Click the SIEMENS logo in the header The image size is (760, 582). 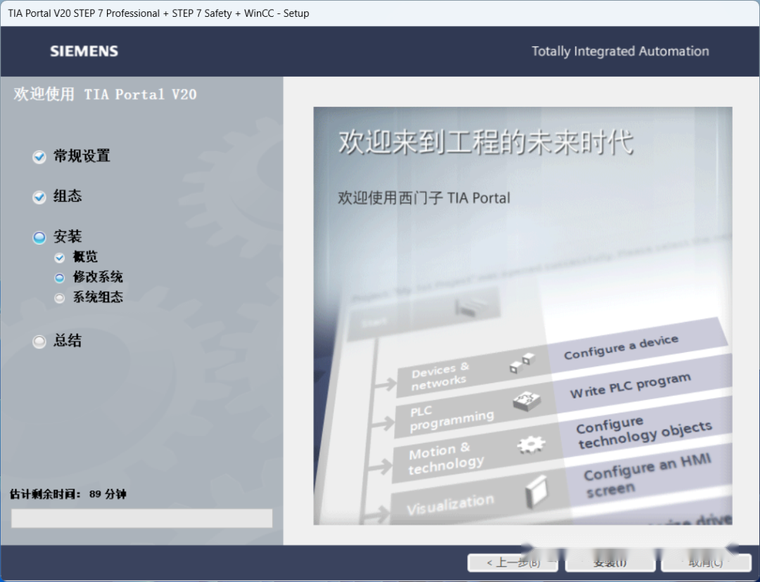pos(84,51)
